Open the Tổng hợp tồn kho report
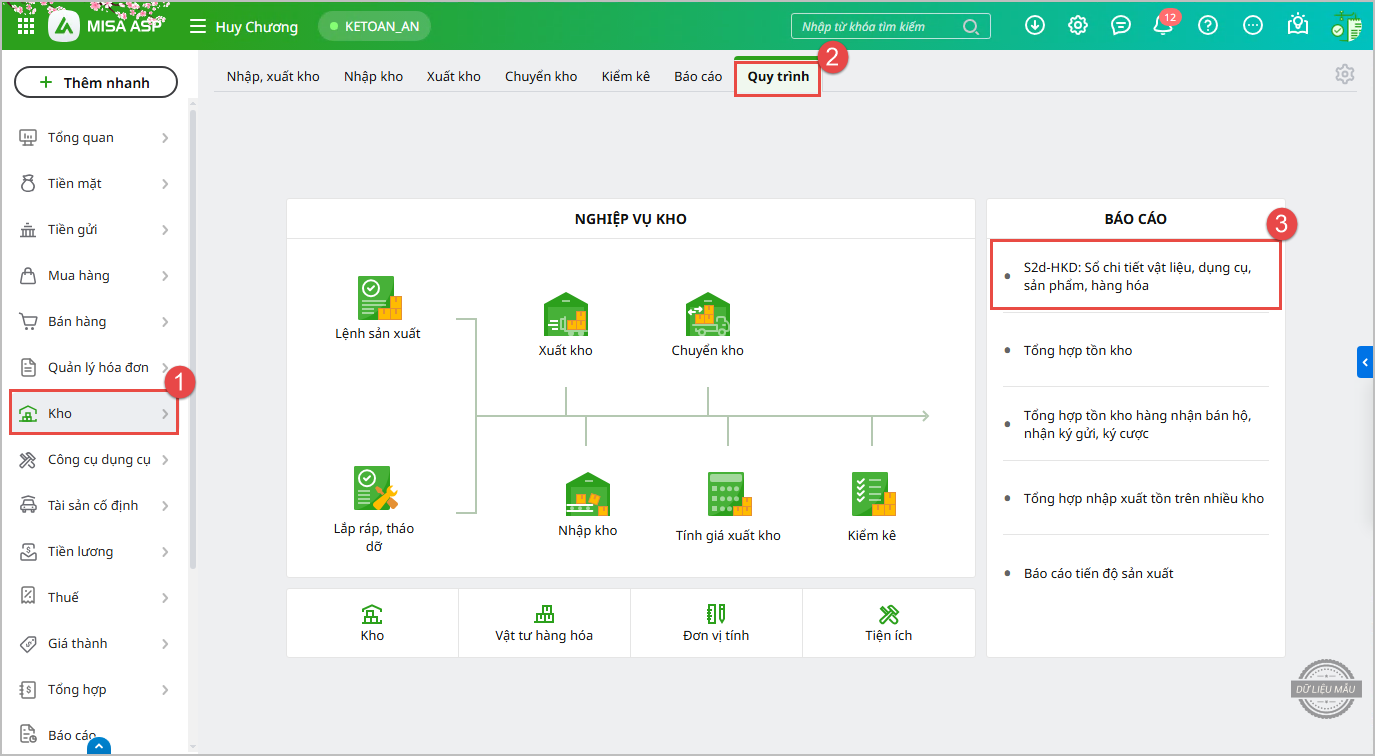The height and width of the screenshot is (756, 1375). [1078, 350]
